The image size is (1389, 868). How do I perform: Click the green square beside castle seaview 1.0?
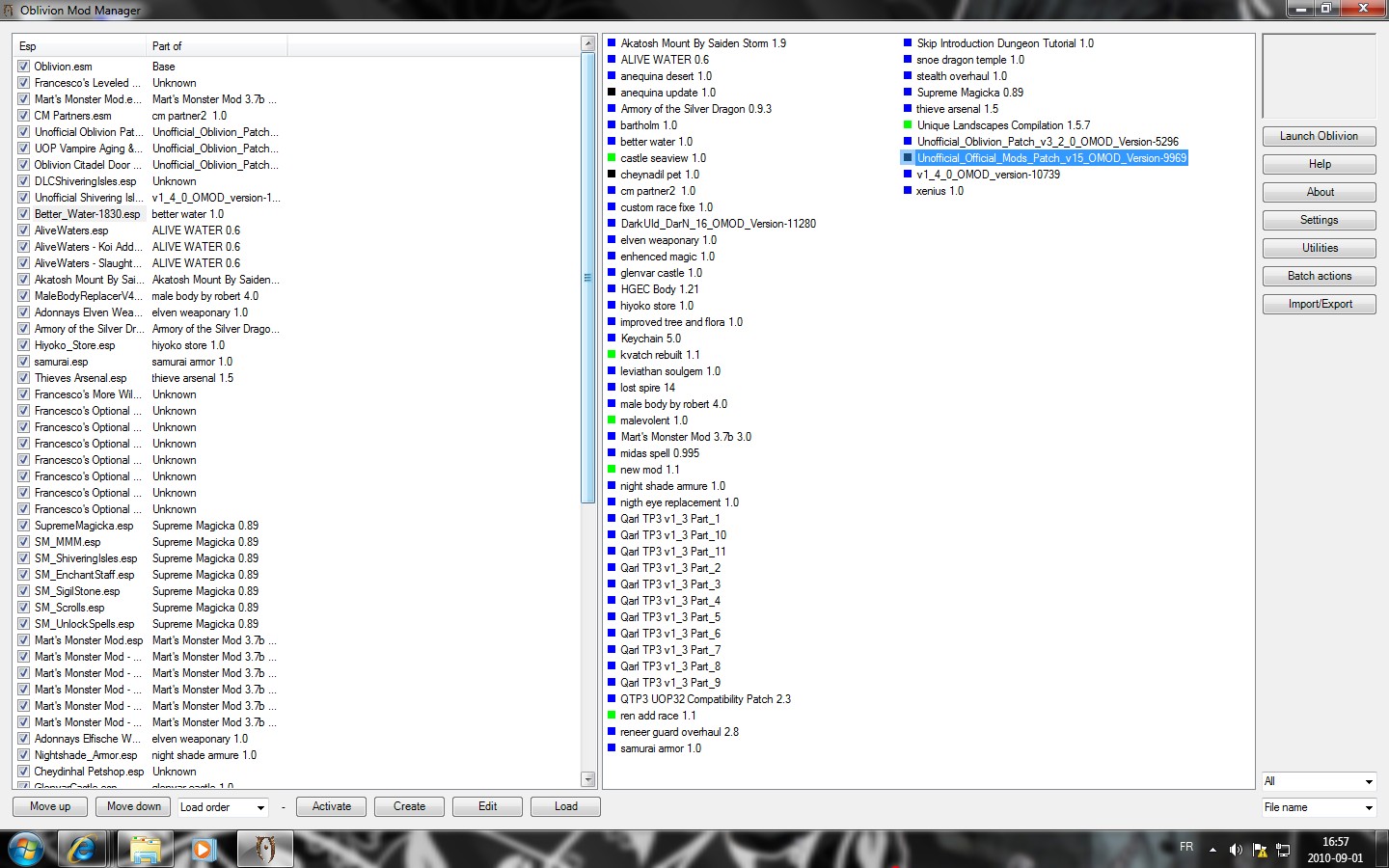(612, 158)
